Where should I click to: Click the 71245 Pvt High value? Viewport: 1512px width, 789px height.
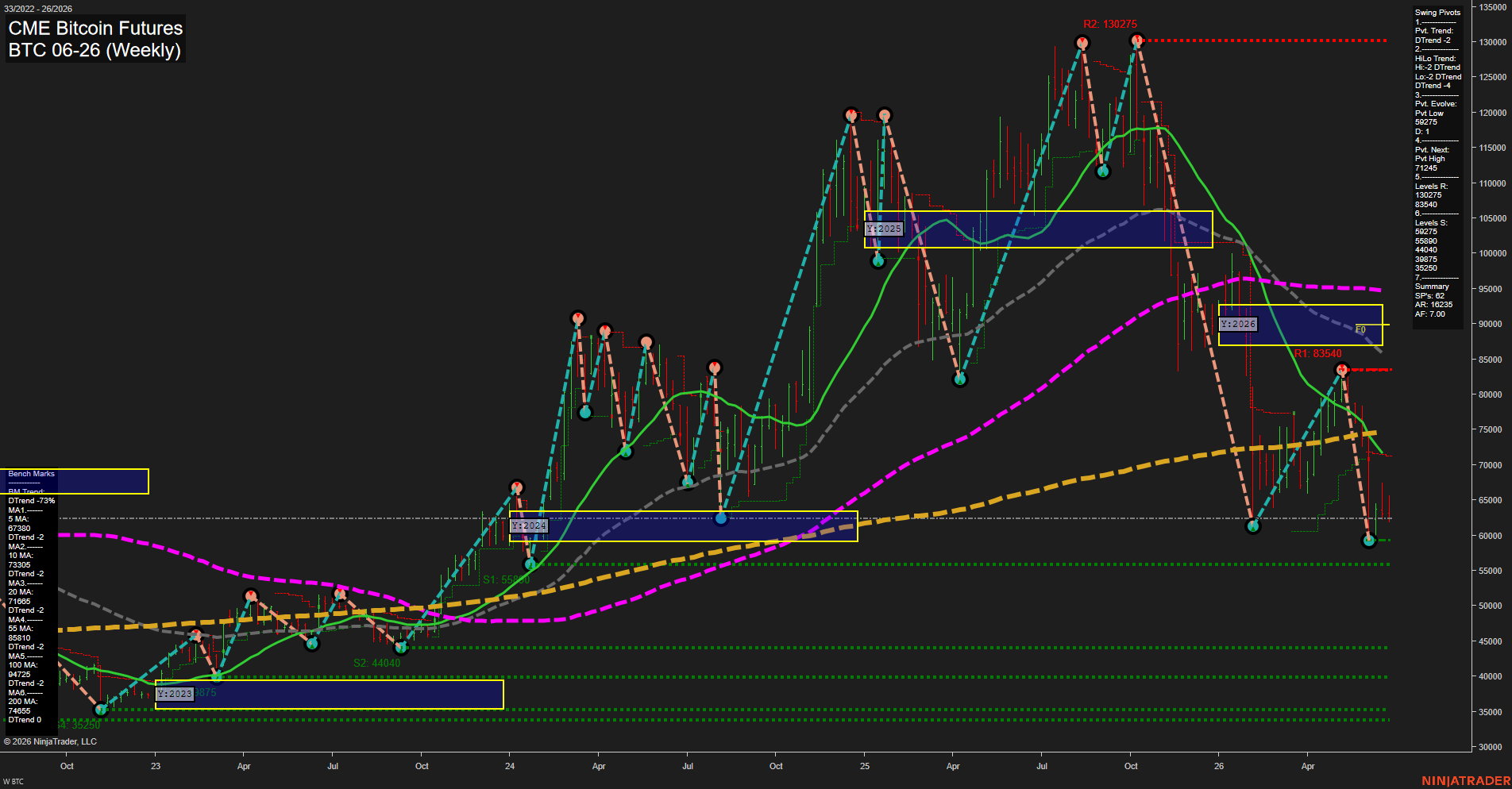(1426, 168)
